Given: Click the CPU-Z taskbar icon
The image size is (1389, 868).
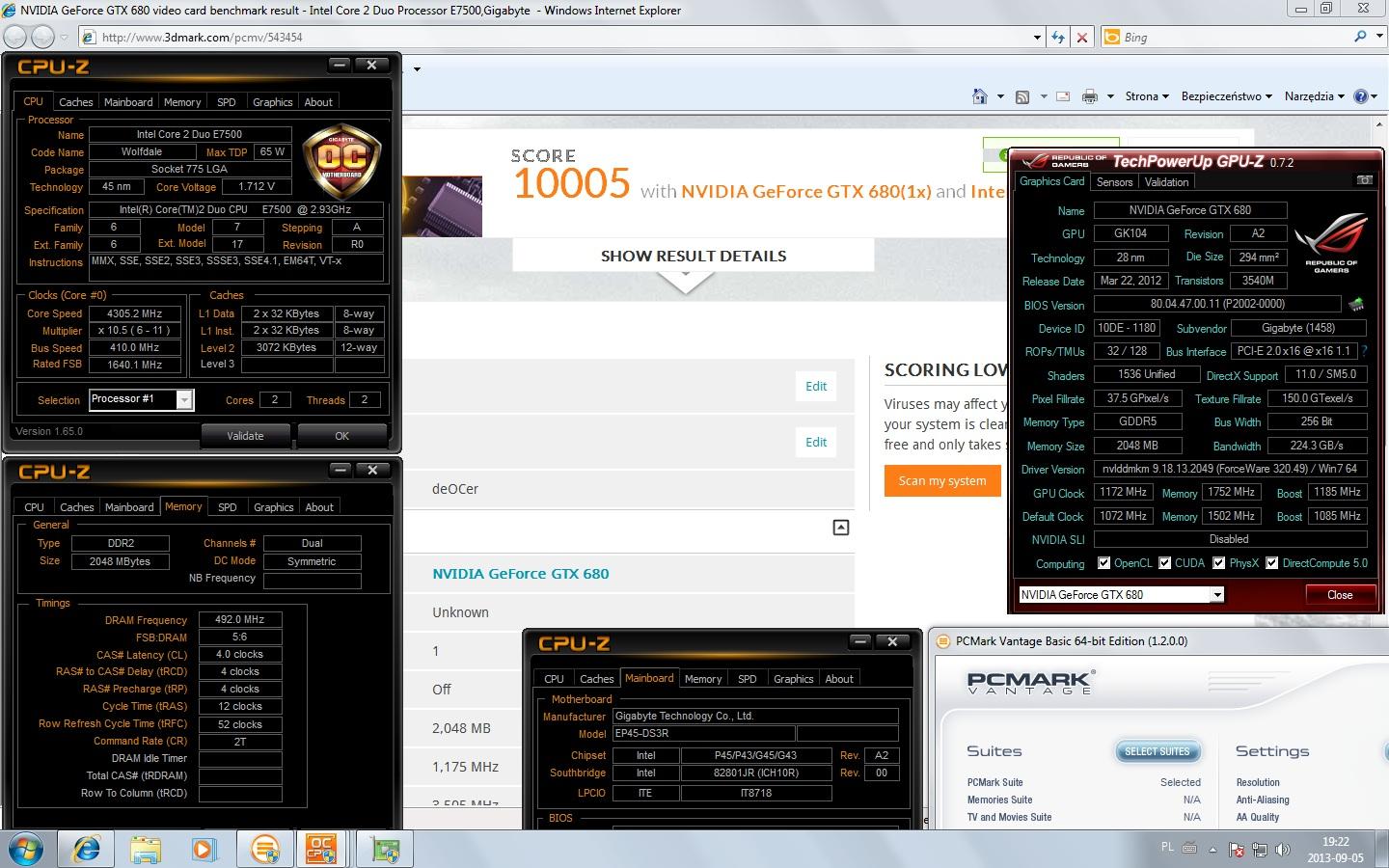Looking at the screenshot, I should pyautogui.click(x=321, y=849).
